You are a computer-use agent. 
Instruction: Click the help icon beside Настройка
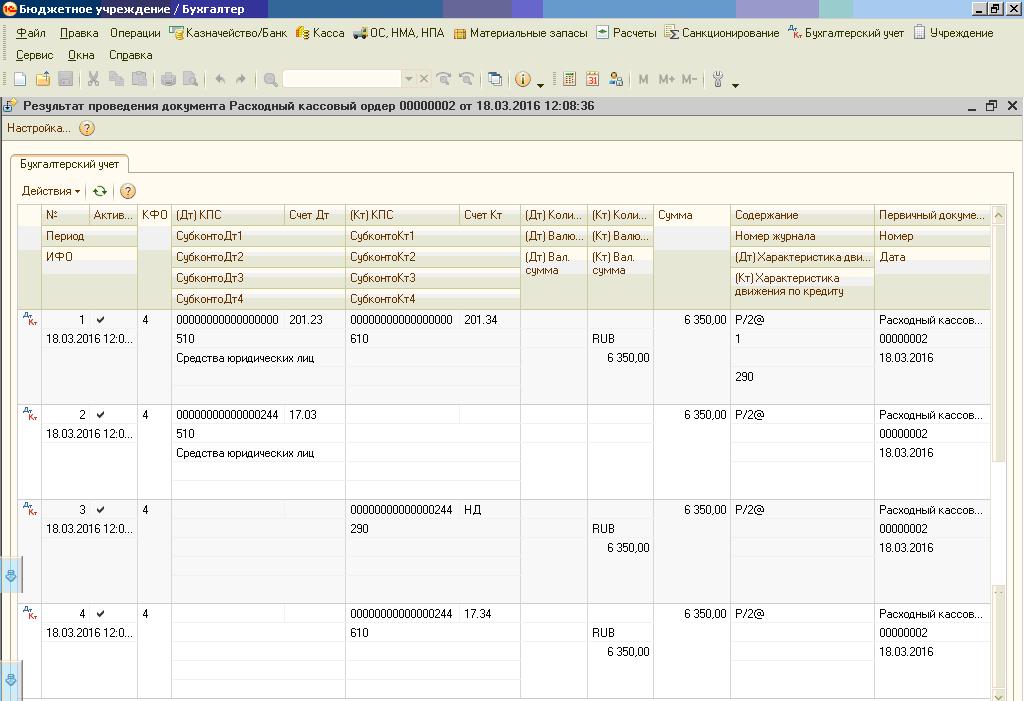[87, 128]
